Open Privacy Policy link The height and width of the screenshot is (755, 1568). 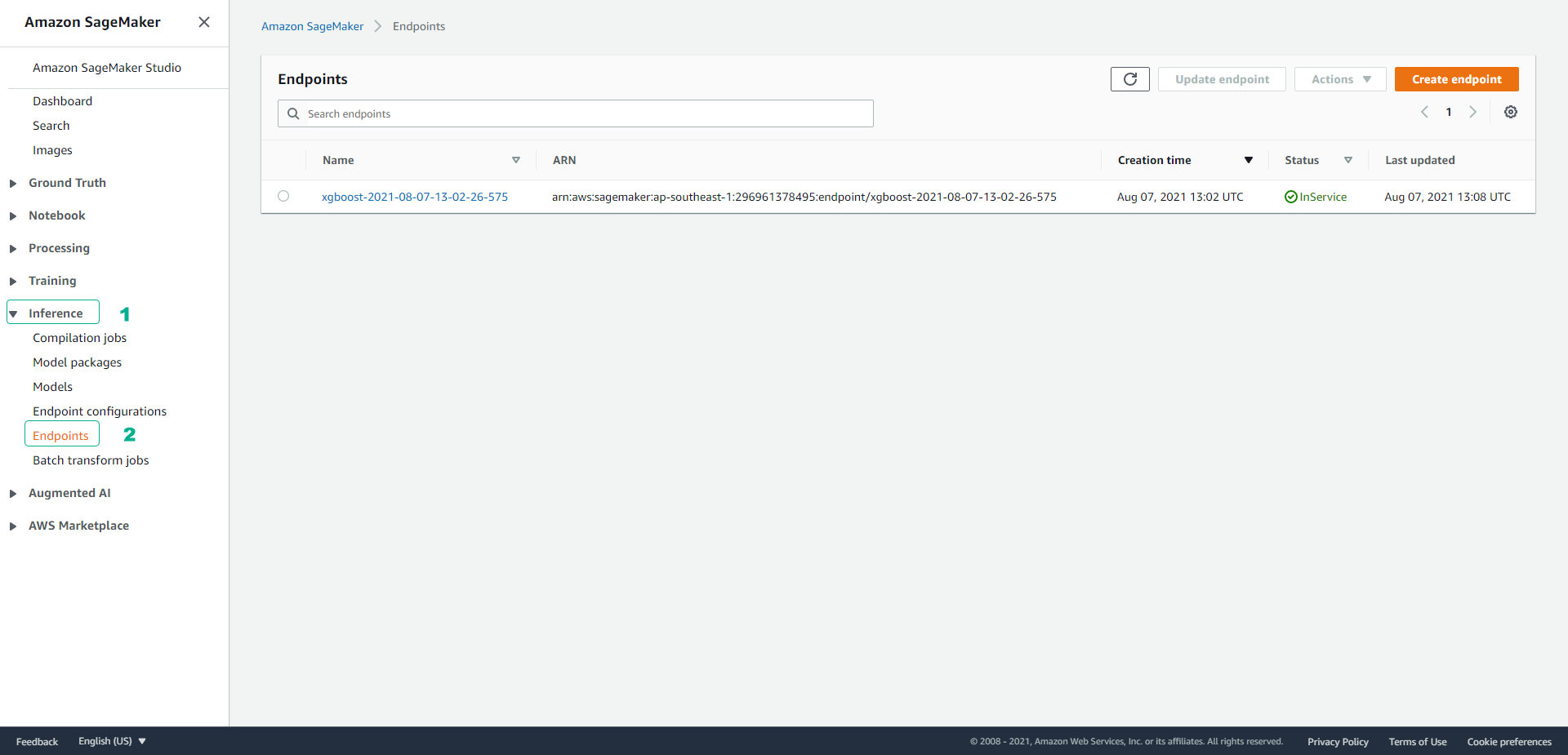point(1338,742)
